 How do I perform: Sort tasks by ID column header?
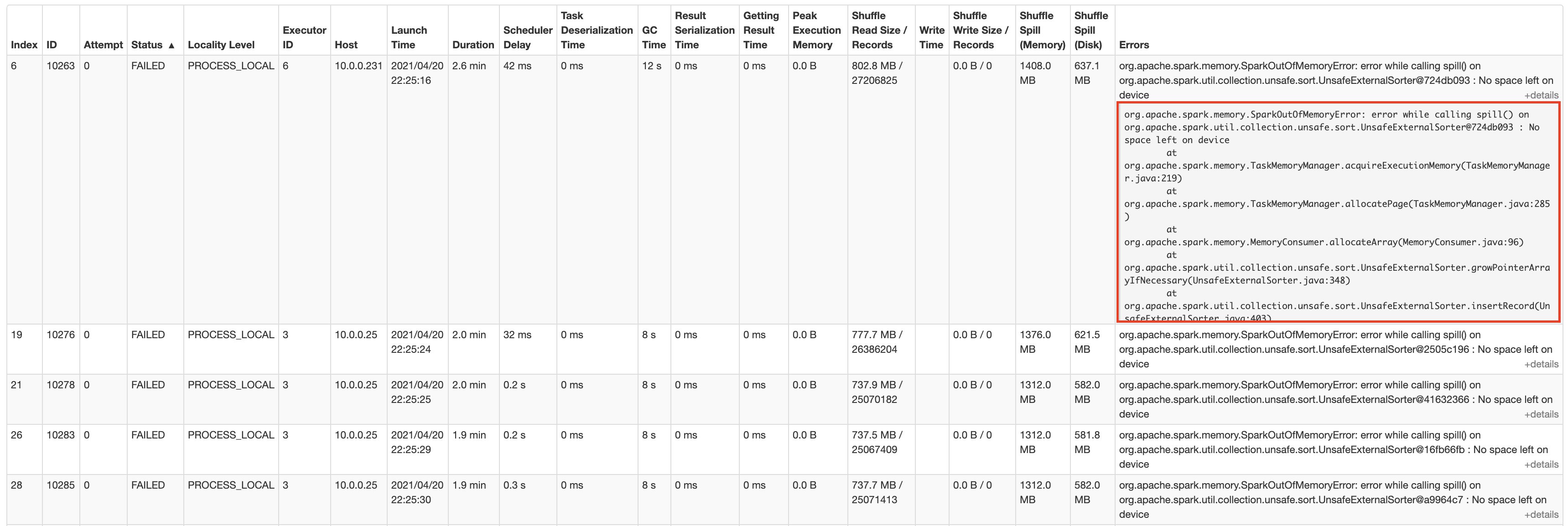pos(52,45)
